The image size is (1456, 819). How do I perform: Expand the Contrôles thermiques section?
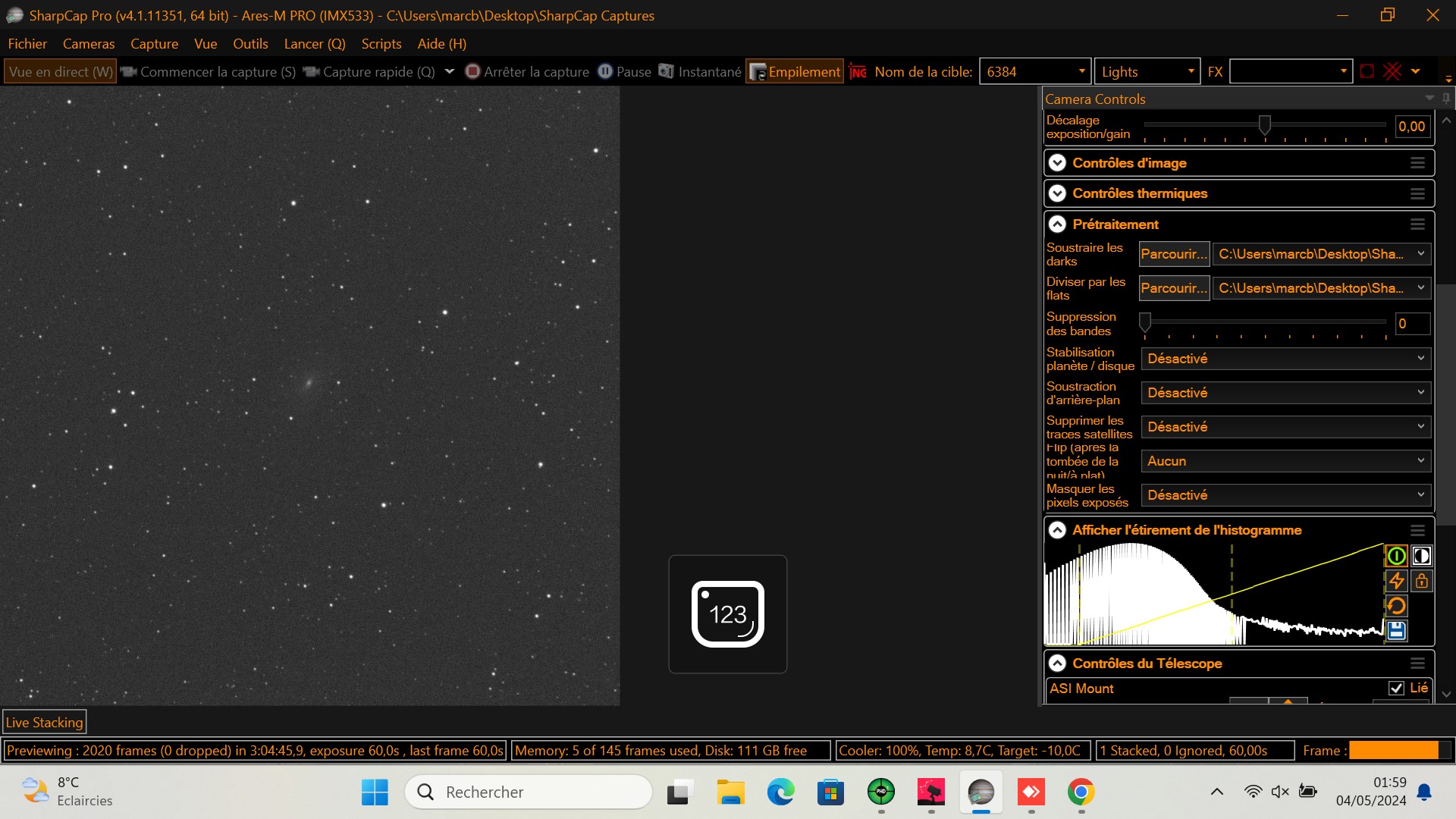[1057, 193]
